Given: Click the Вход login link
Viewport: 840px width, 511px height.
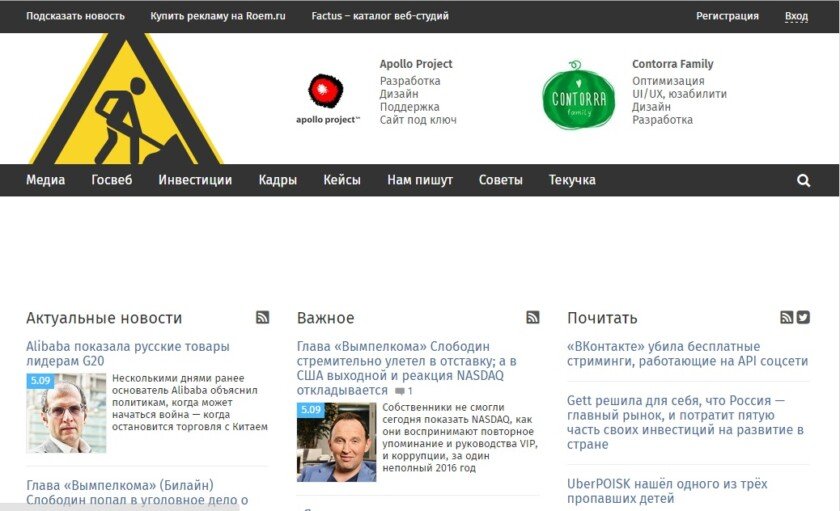Looking at the screenshot, I should pyautogui.click(x=796, y=16).
